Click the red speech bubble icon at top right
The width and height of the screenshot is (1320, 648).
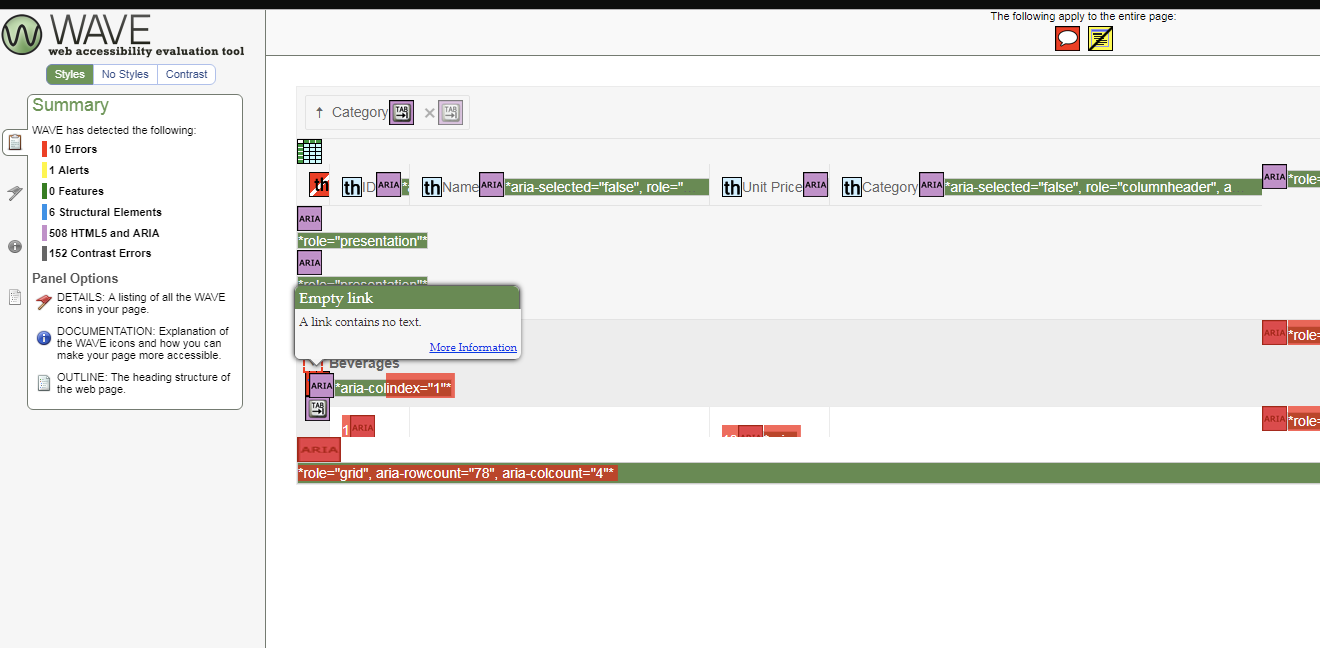[1066, 38]
